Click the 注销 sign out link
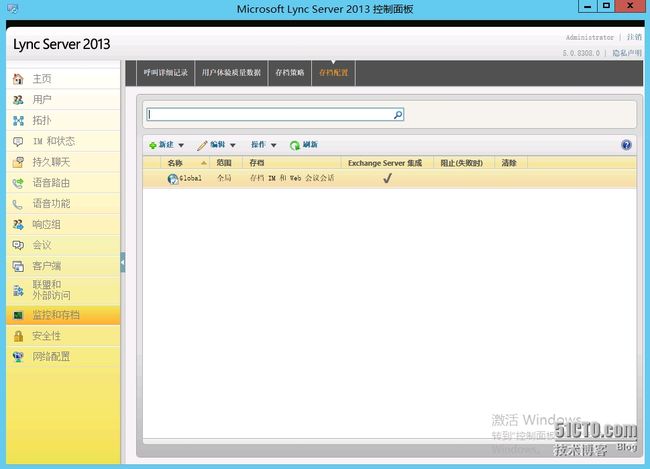 pos(634,37)
